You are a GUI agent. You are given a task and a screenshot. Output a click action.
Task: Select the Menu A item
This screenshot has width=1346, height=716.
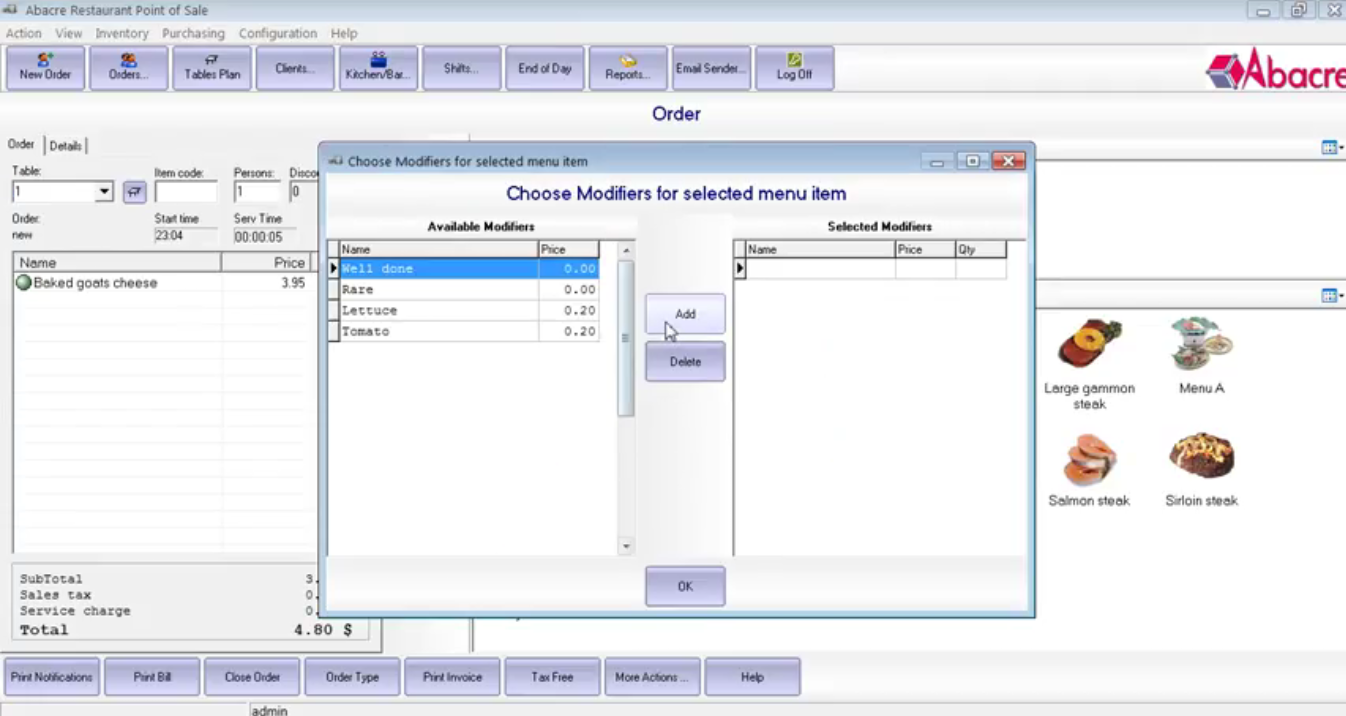[x=1201, y=357]
